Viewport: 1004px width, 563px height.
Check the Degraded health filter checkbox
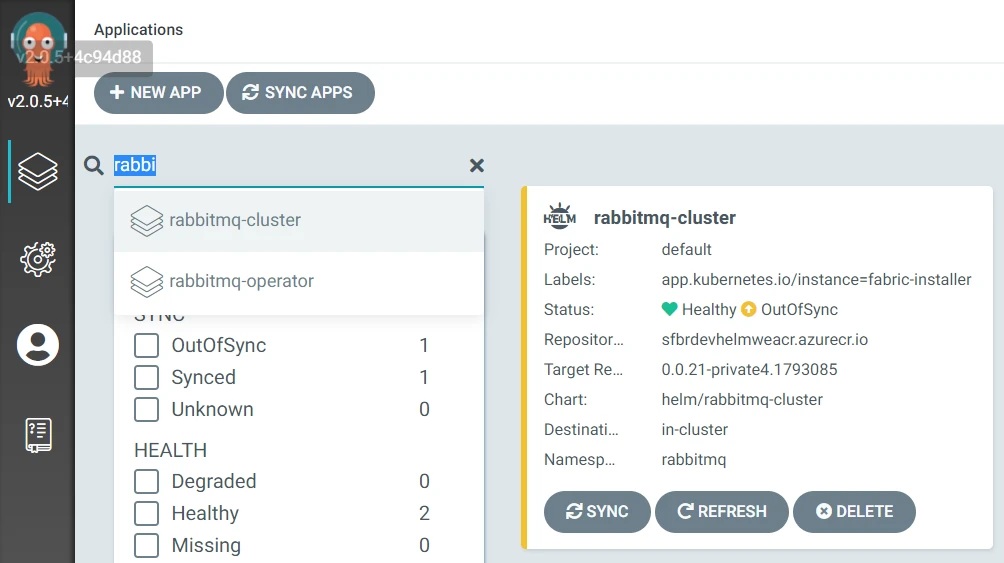[147, 481]
